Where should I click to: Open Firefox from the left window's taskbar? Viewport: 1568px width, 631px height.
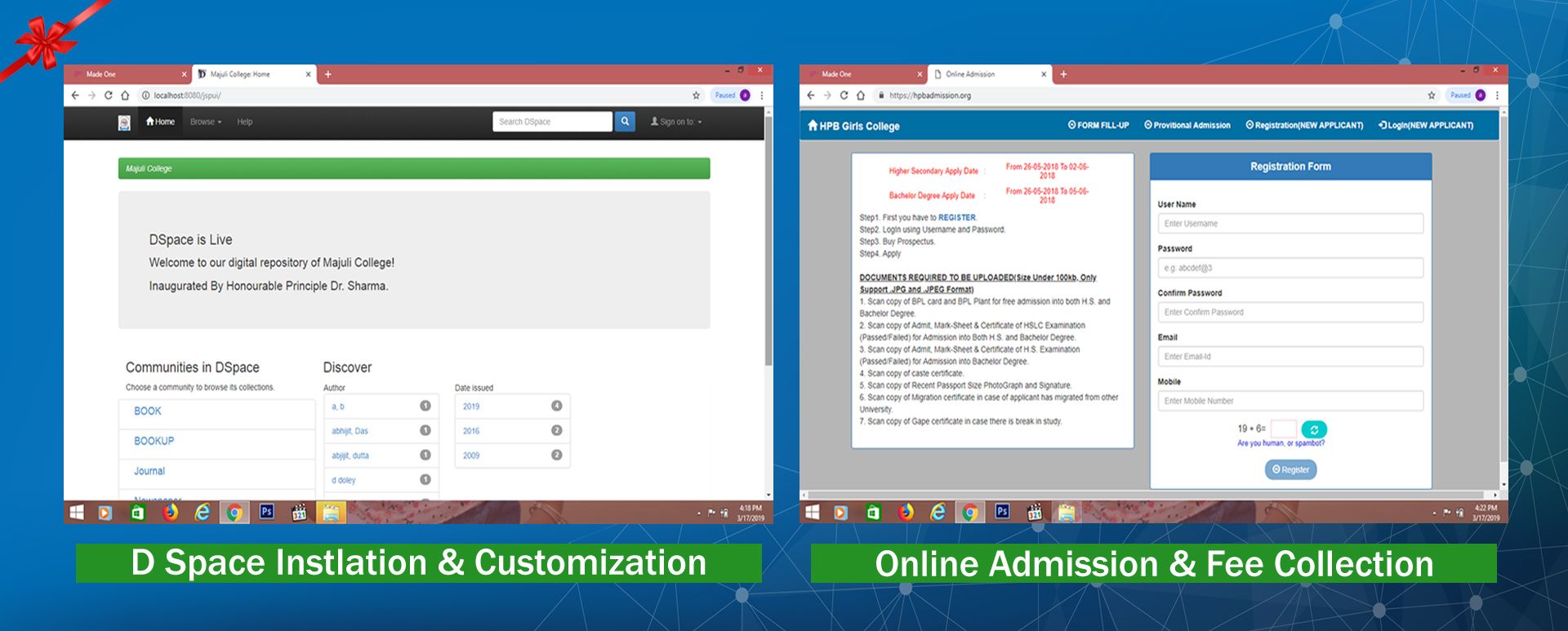point(170,512)
